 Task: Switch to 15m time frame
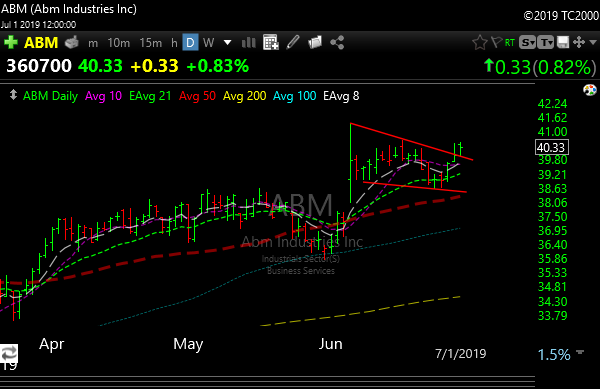click(151, 43)
